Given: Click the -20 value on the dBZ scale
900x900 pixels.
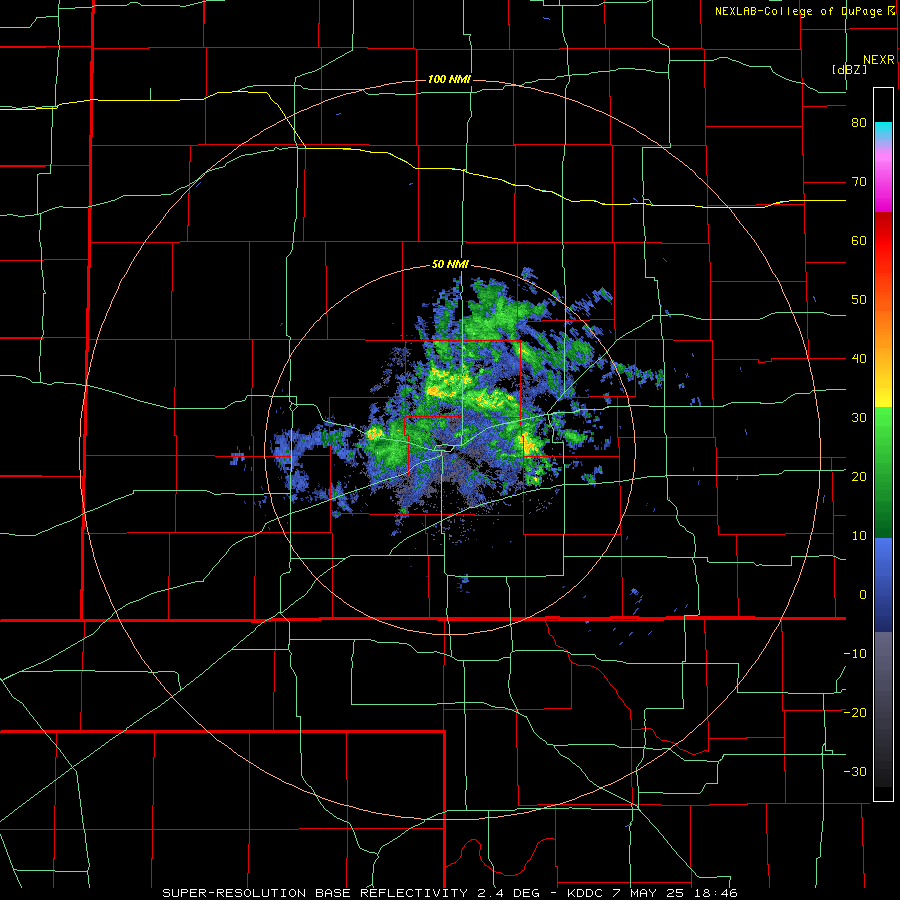Looking at the screenshot, I should point(855,713).
